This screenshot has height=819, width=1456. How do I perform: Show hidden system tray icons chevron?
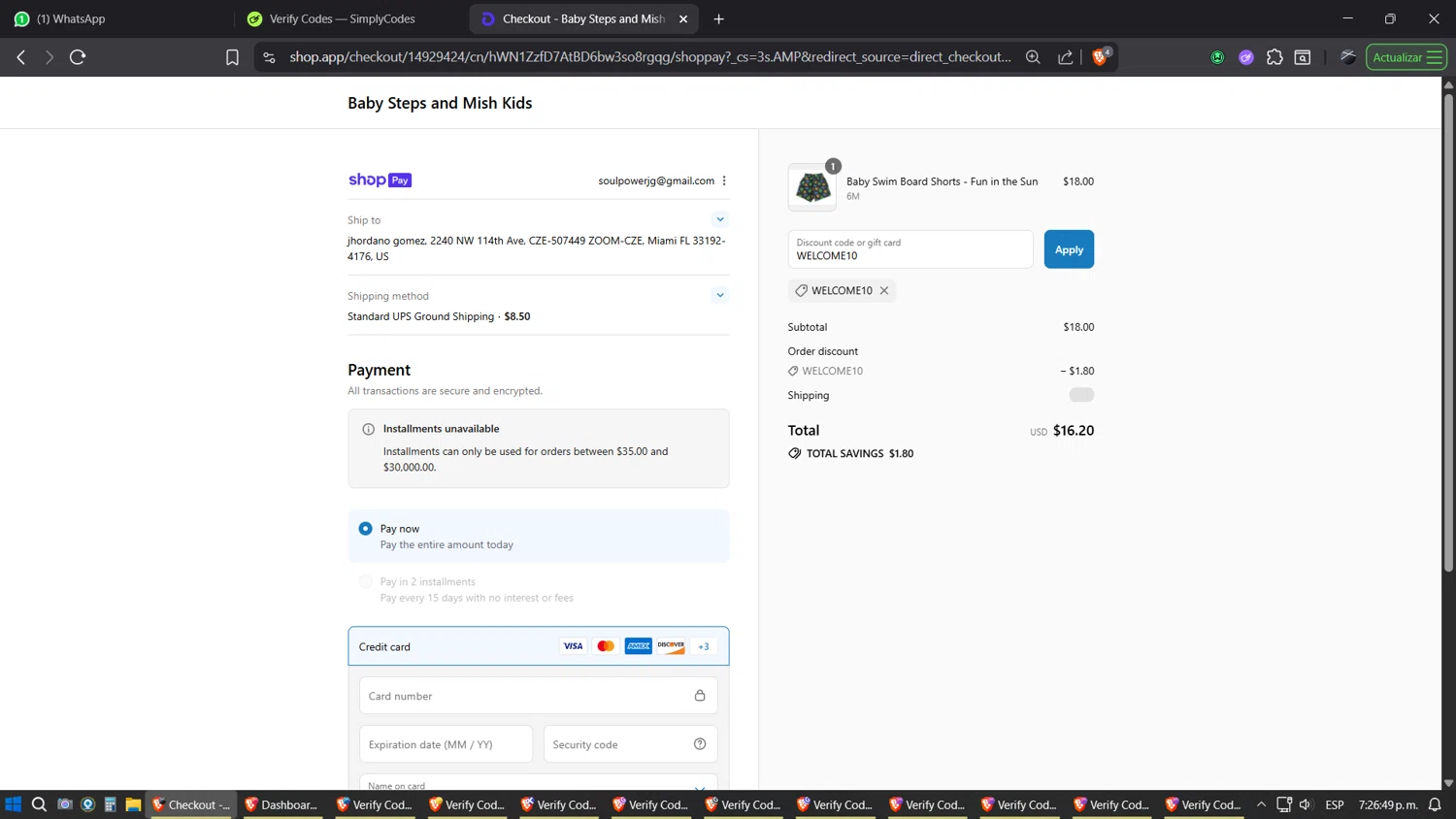click(1261, 804)
